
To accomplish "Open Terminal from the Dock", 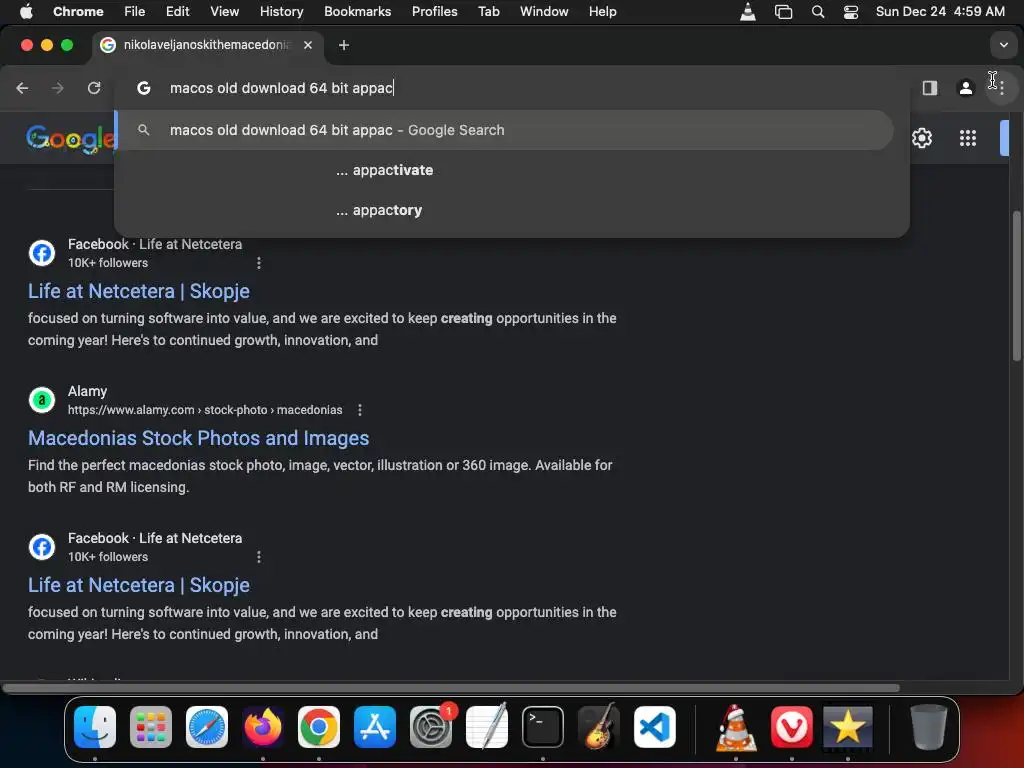I will (x=543, y=727).
